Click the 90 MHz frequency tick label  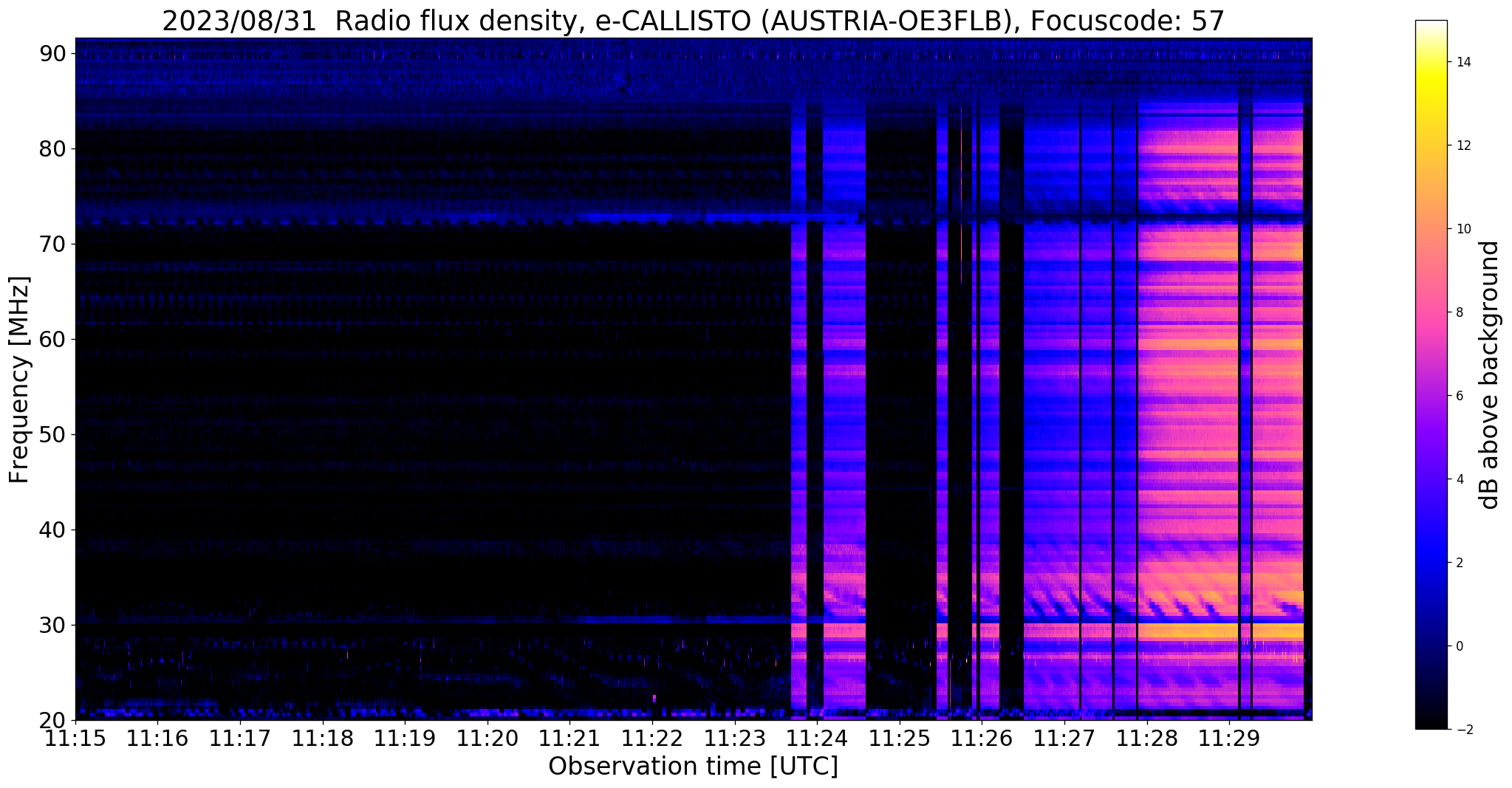54,53
